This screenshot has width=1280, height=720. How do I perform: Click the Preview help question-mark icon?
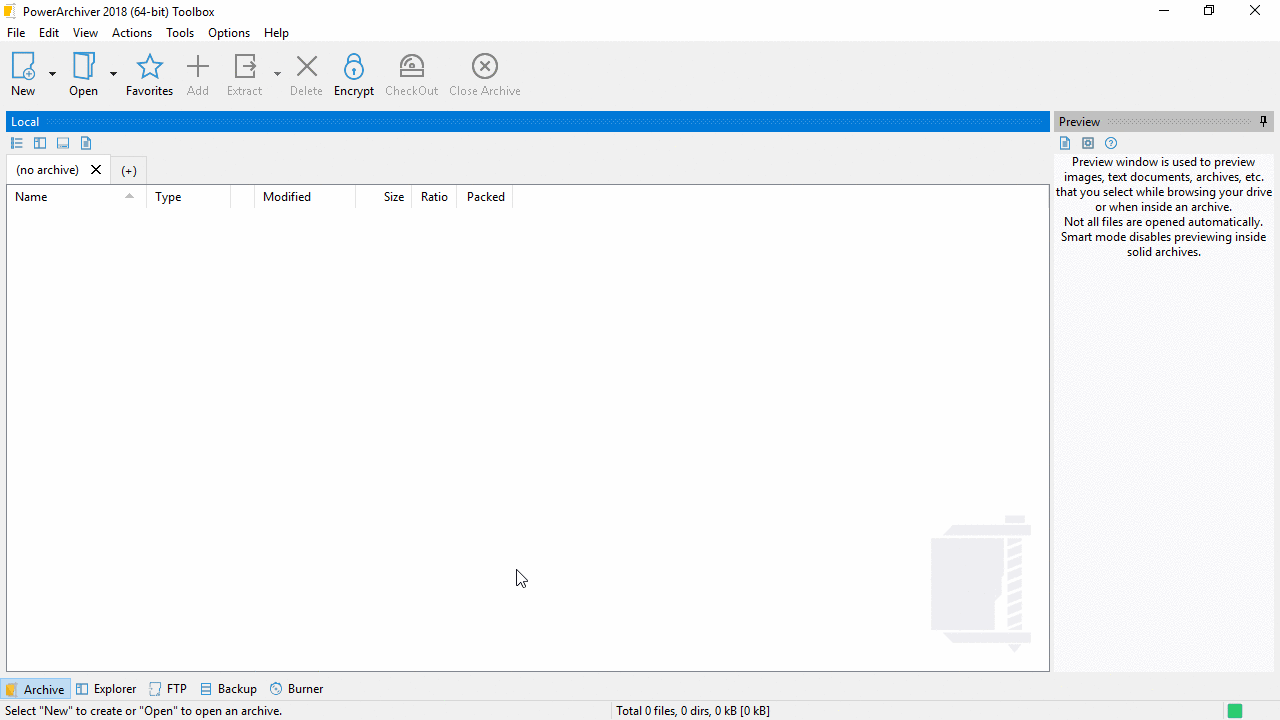coord(1111,143)
